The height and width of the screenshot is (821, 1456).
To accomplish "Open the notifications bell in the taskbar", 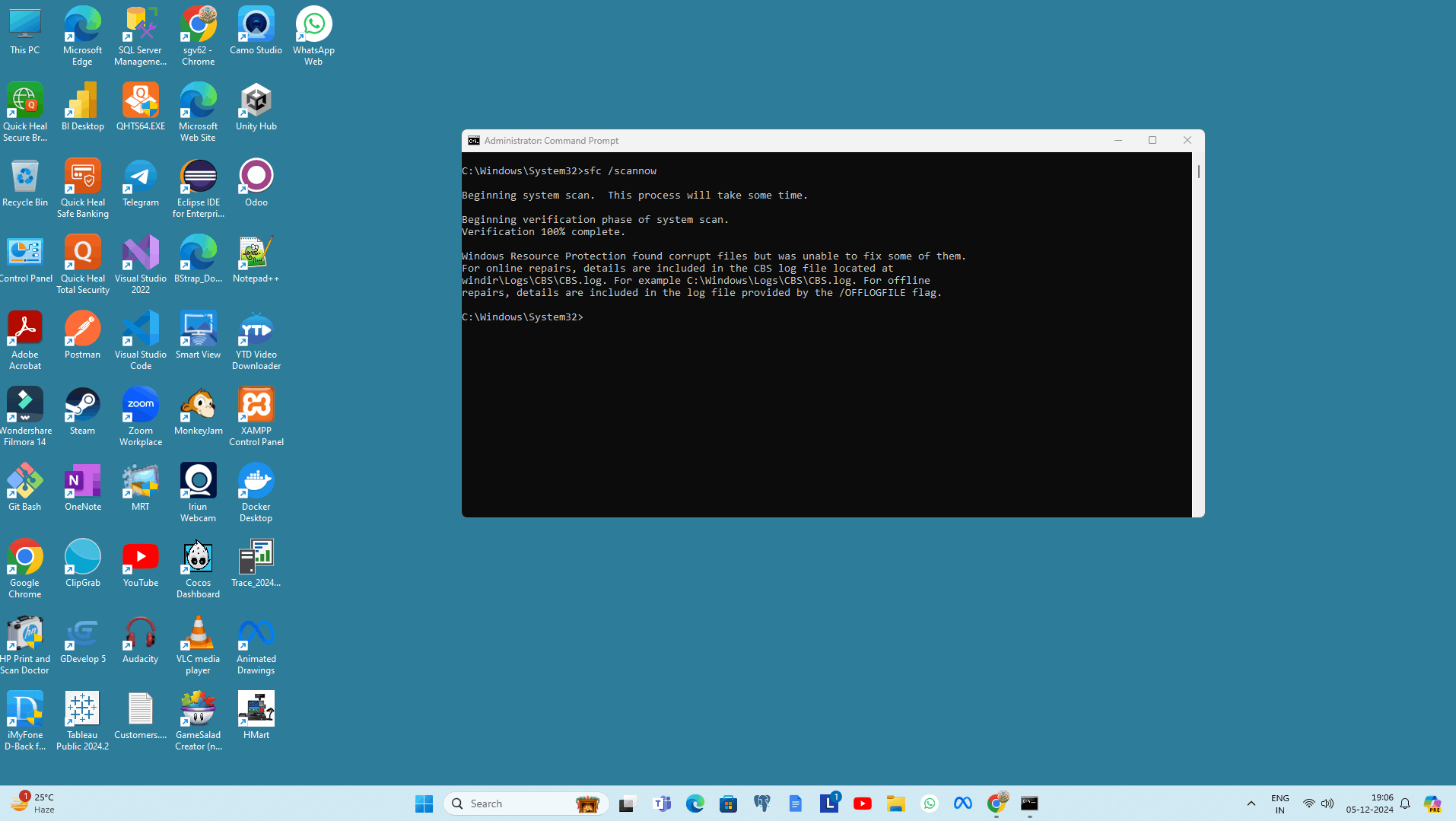I will pyautogui.click(x=1405, y=803).
